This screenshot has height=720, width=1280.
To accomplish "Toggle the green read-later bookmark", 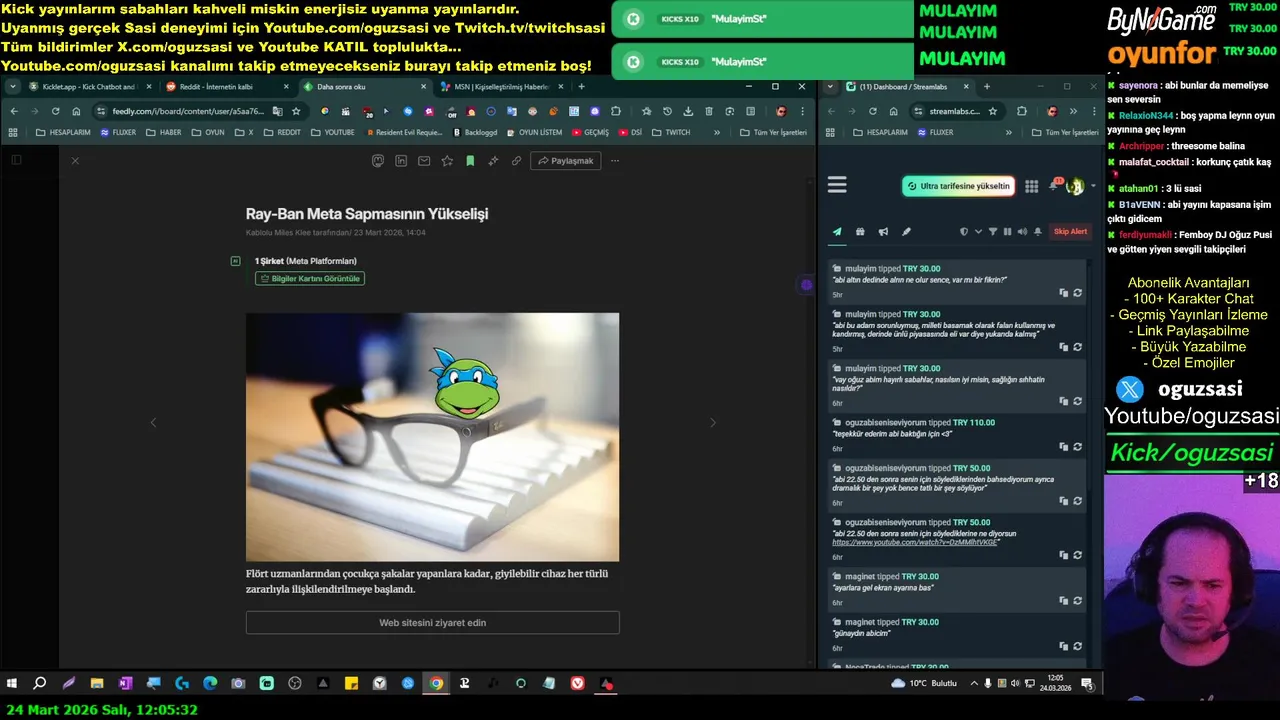I will tap(470, 160).
